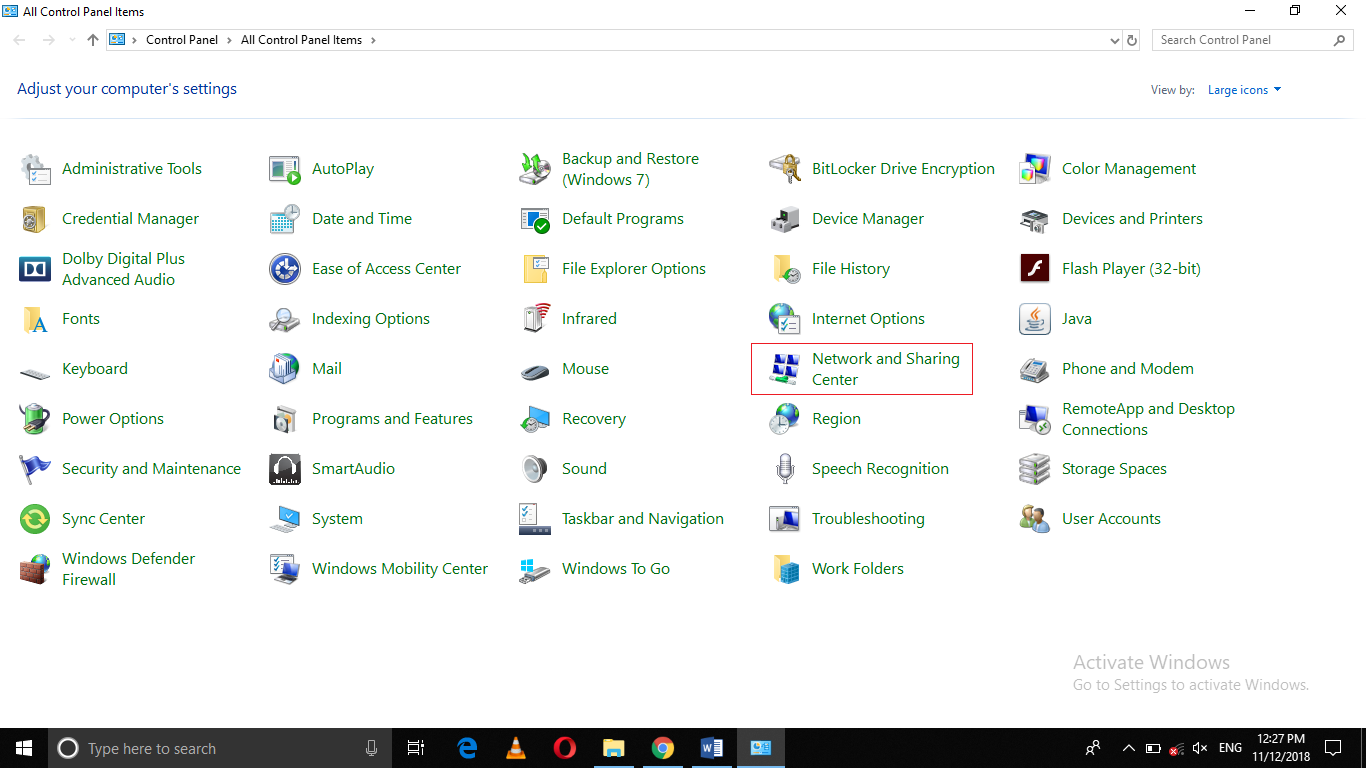Expand the address bar history dropdown
1366x768 pixels.
1113,39
